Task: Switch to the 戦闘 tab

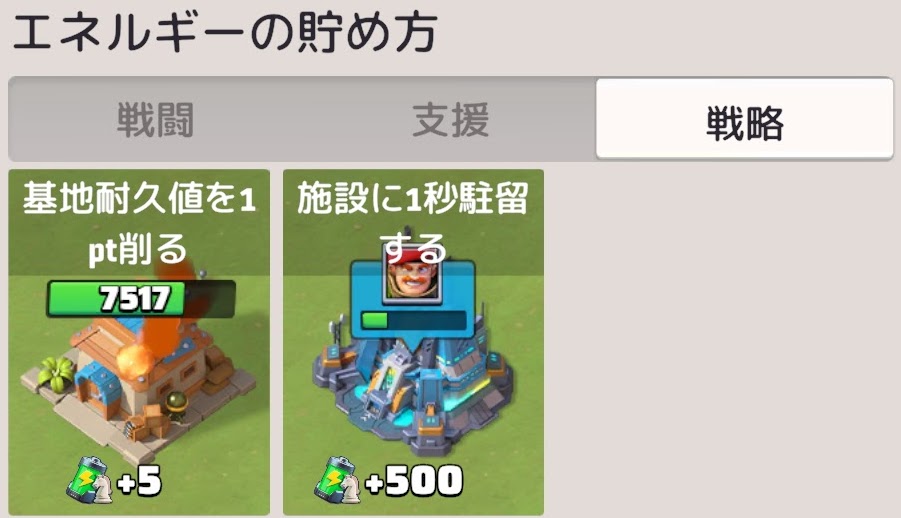Action: (x=155, y=119)
